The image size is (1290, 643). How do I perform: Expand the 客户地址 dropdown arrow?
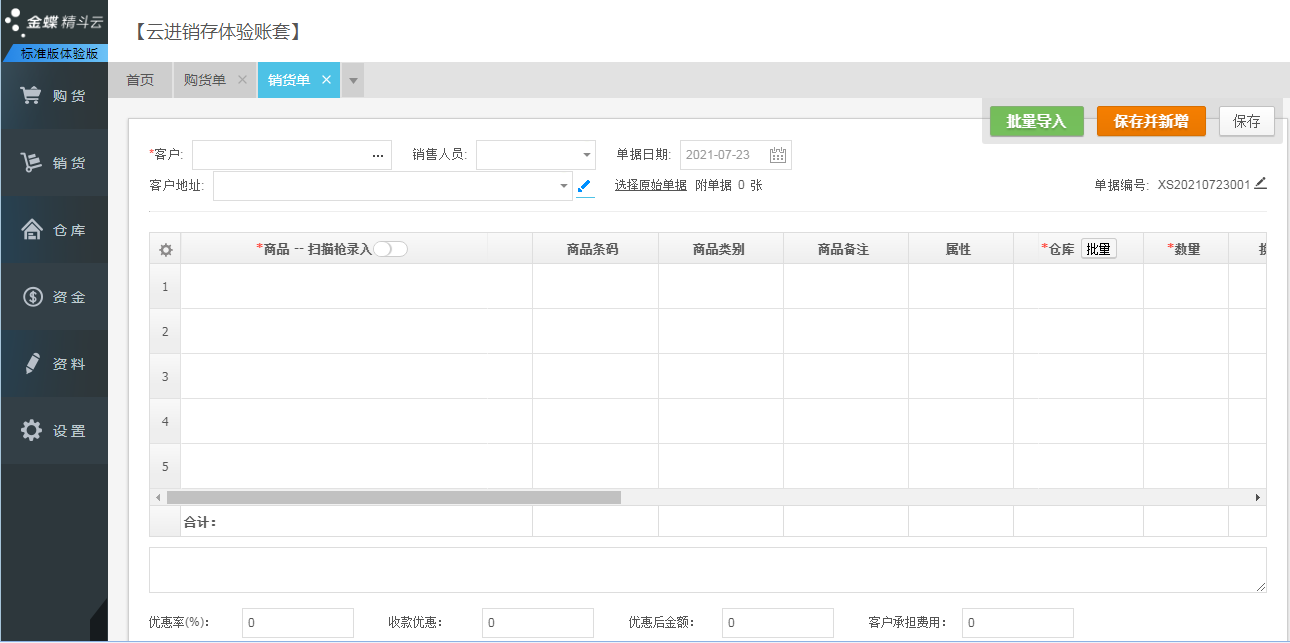click(563, 186)
